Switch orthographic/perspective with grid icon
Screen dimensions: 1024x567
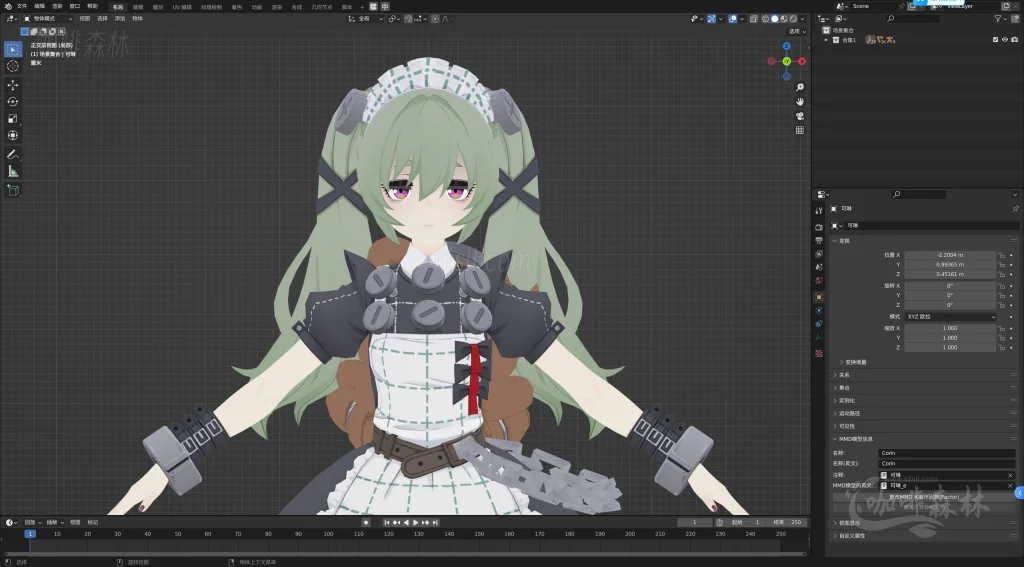pos(799,131)
